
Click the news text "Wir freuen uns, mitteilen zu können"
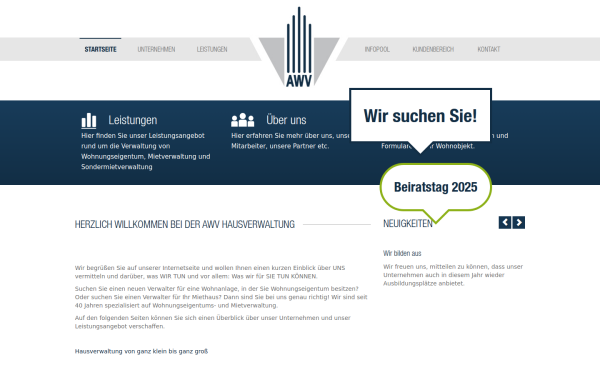453,275
